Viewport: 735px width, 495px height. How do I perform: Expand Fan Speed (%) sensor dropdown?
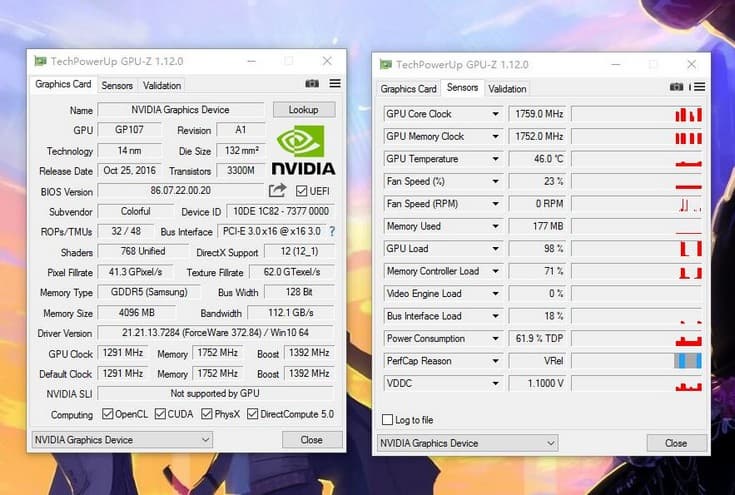point(495,181)
